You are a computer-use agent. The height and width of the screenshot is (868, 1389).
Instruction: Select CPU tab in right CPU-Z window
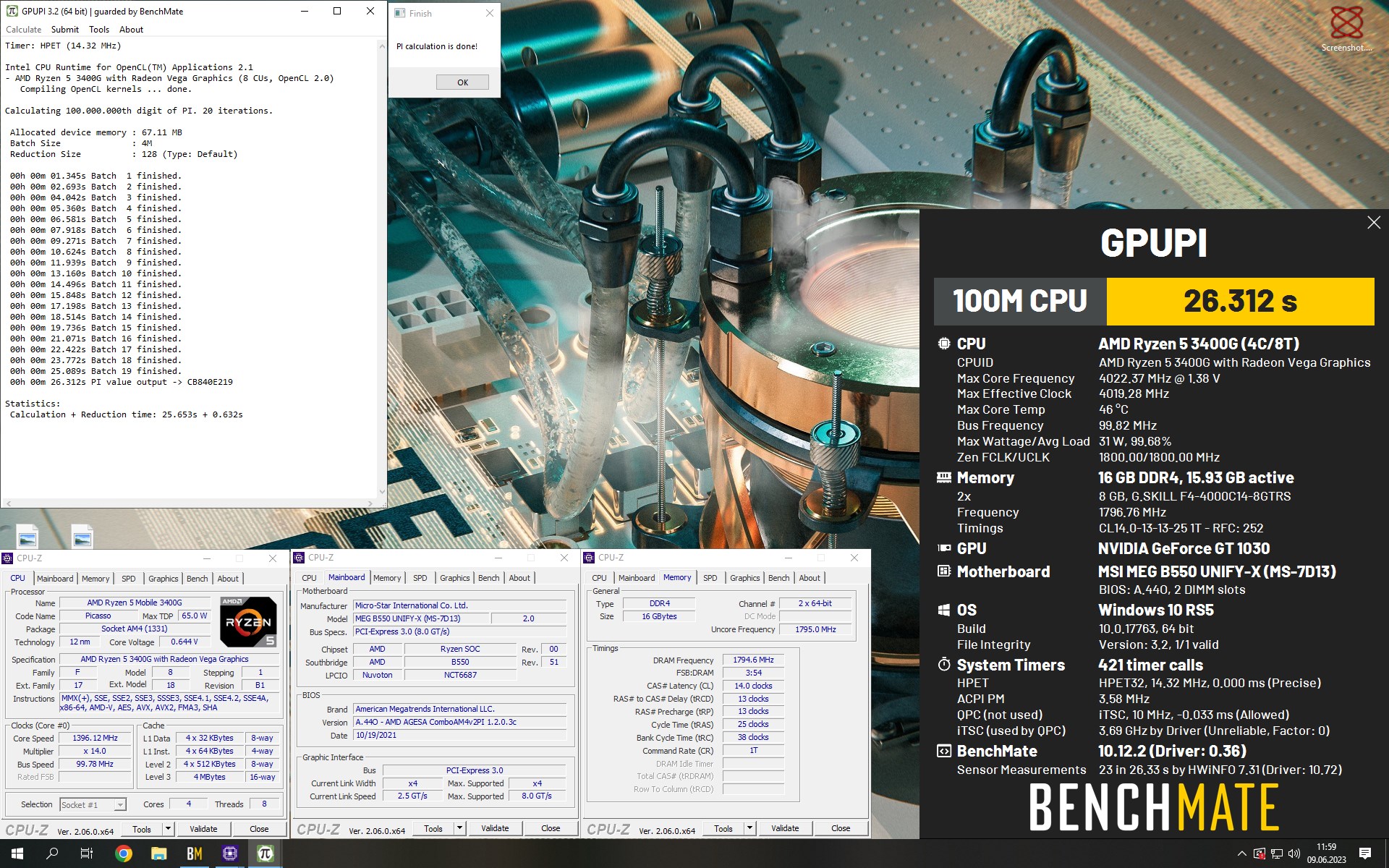pos(599,578)
